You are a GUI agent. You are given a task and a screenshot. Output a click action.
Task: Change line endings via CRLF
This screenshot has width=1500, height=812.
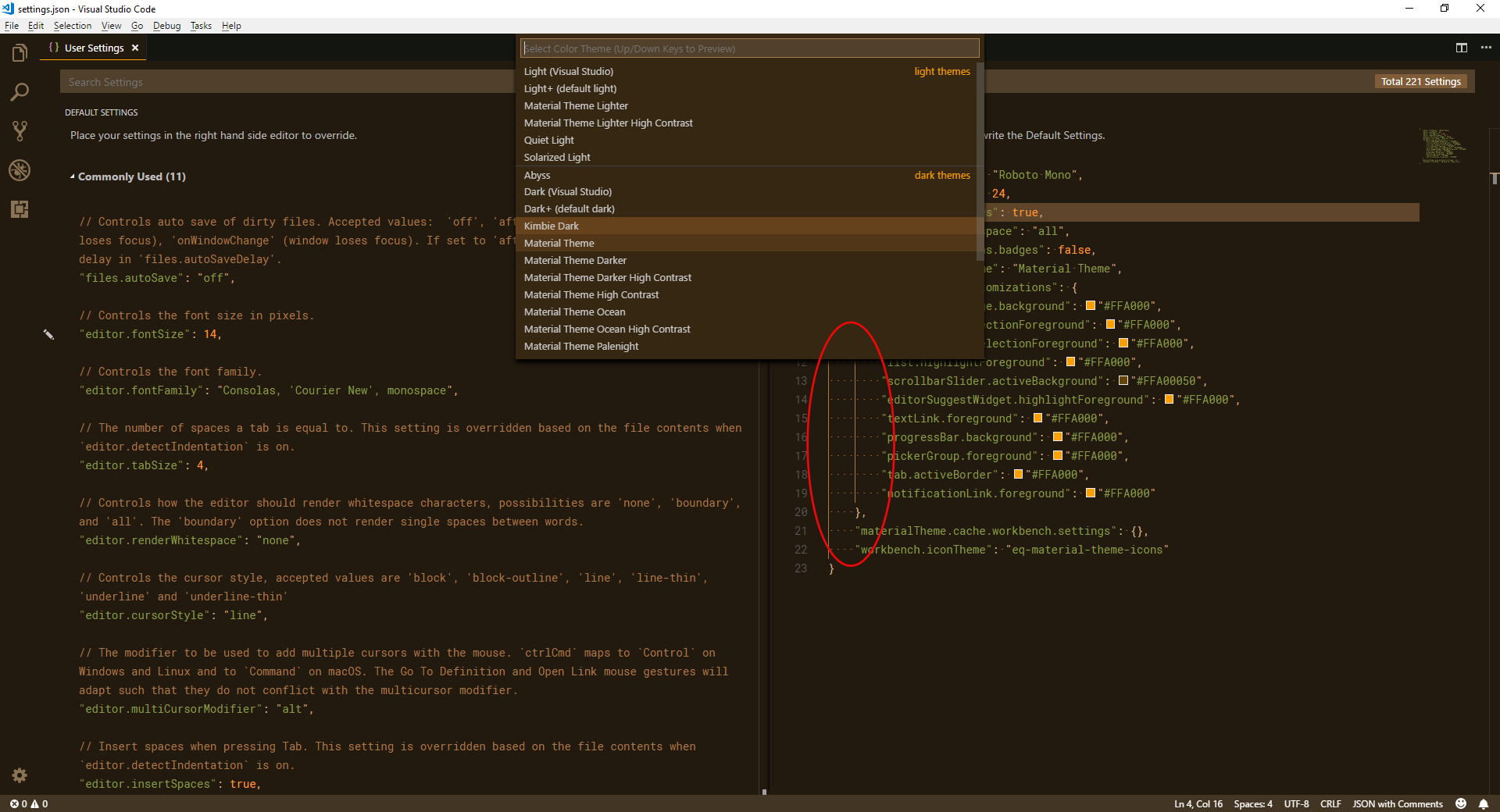[x=1330, y=803]
